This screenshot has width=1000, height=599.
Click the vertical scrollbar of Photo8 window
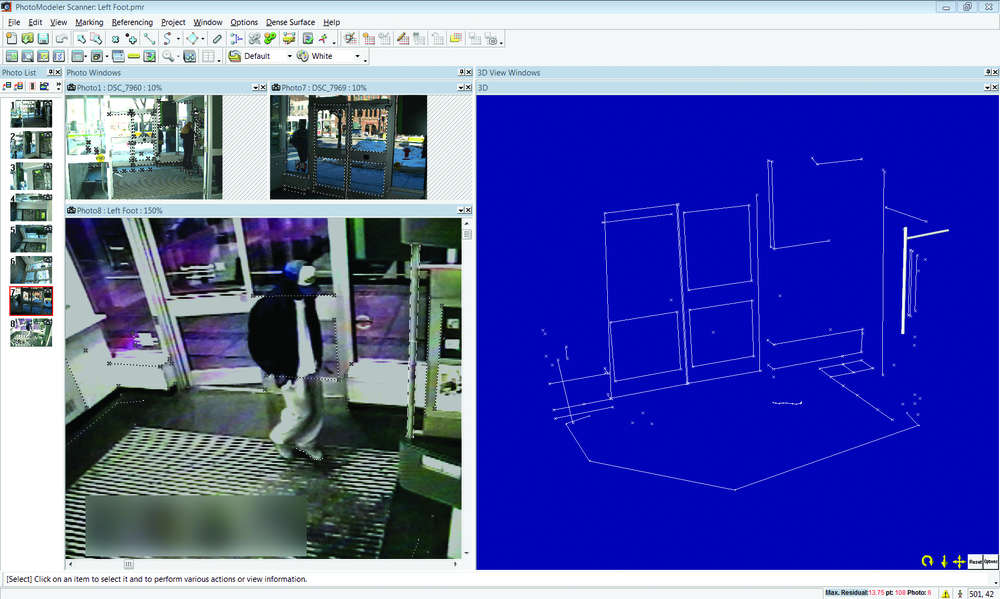(468, 390)
